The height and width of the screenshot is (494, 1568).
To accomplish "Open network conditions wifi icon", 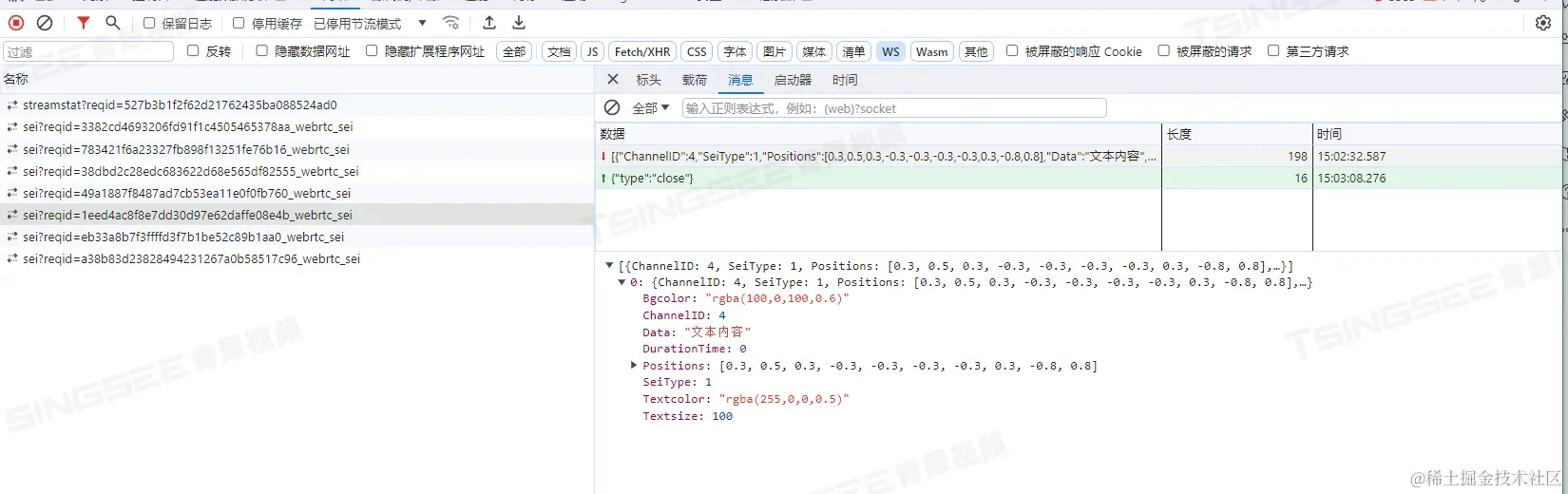I will point(451,23).
